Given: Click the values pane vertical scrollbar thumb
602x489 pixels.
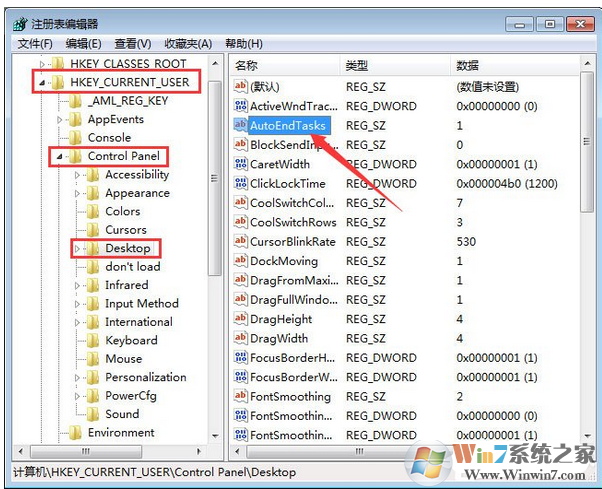Looking at the screenshot, I should 587,142.
